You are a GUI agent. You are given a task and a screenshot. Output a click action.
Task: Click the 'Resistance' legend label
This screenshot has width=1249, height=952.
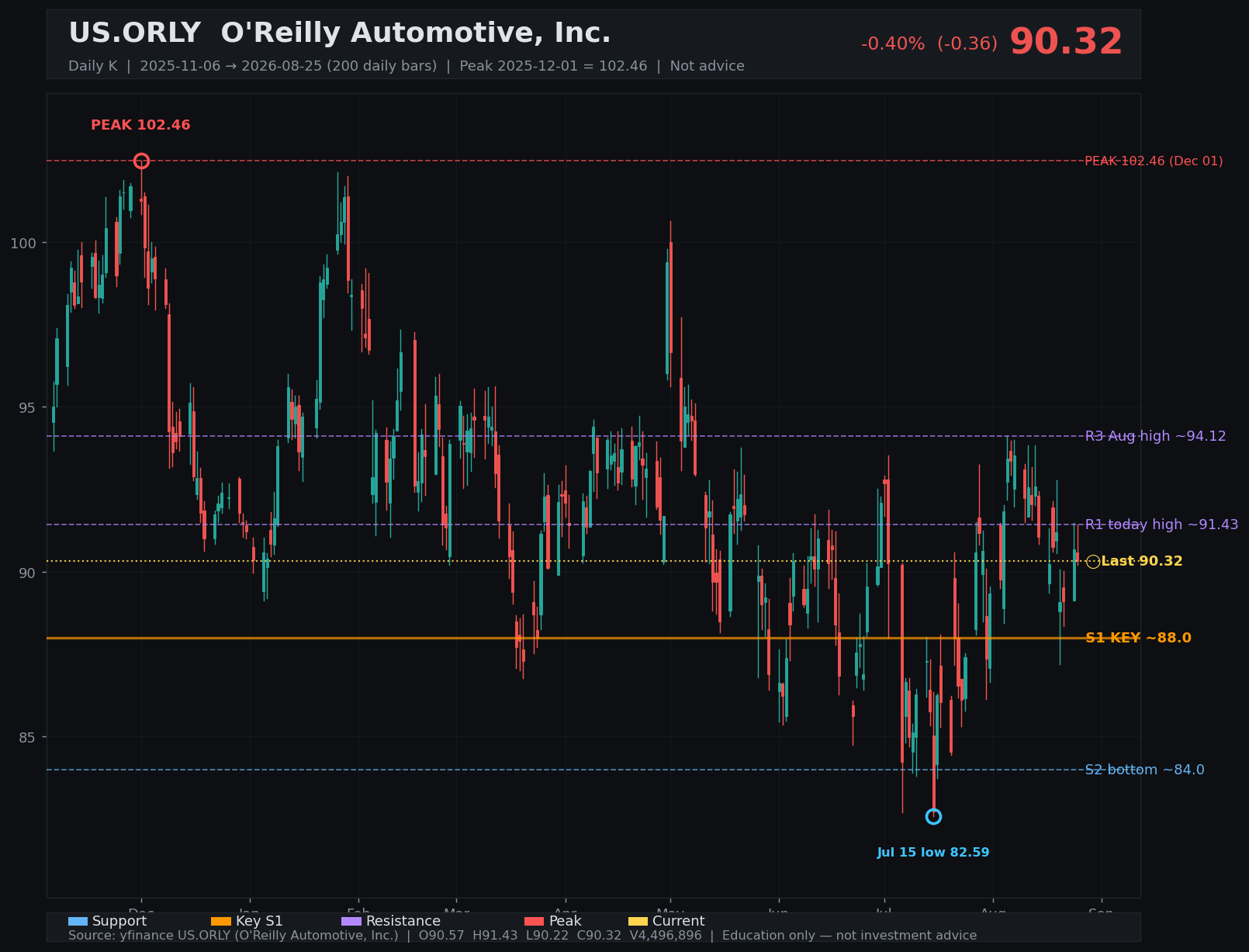coord(403,921)
